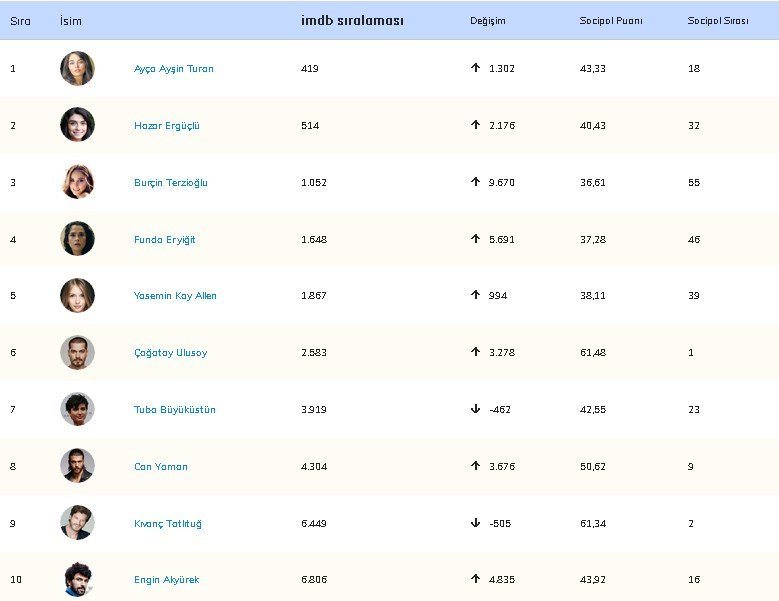Open the Funda Eryiğit name link
The height and width of the screenshot is (601, 779).
pos(164,240)
